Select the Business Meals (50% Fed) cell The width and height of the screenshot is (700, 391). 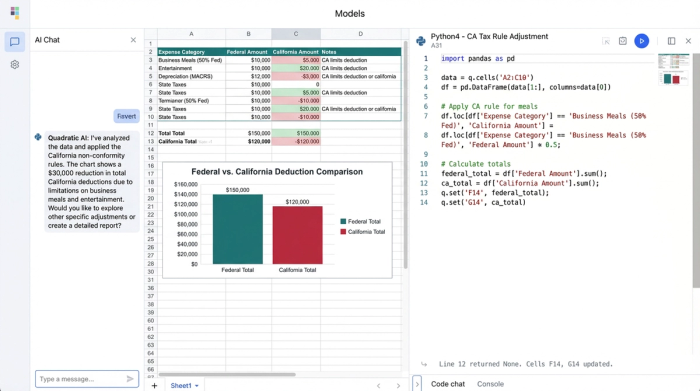[191, 60]
